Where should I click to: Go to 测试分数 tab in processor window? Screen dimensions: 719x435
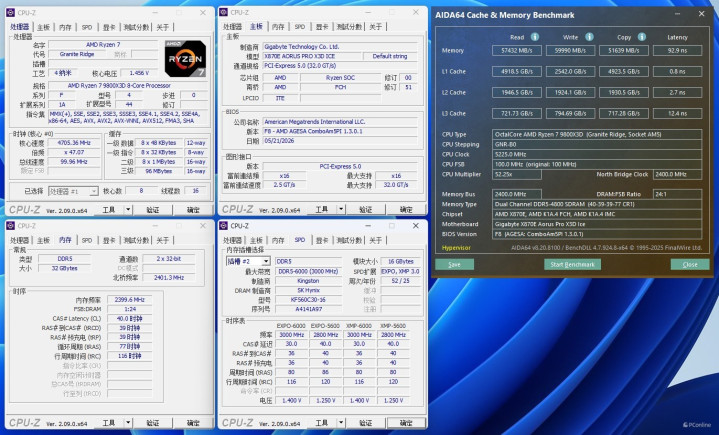(136, 28)
